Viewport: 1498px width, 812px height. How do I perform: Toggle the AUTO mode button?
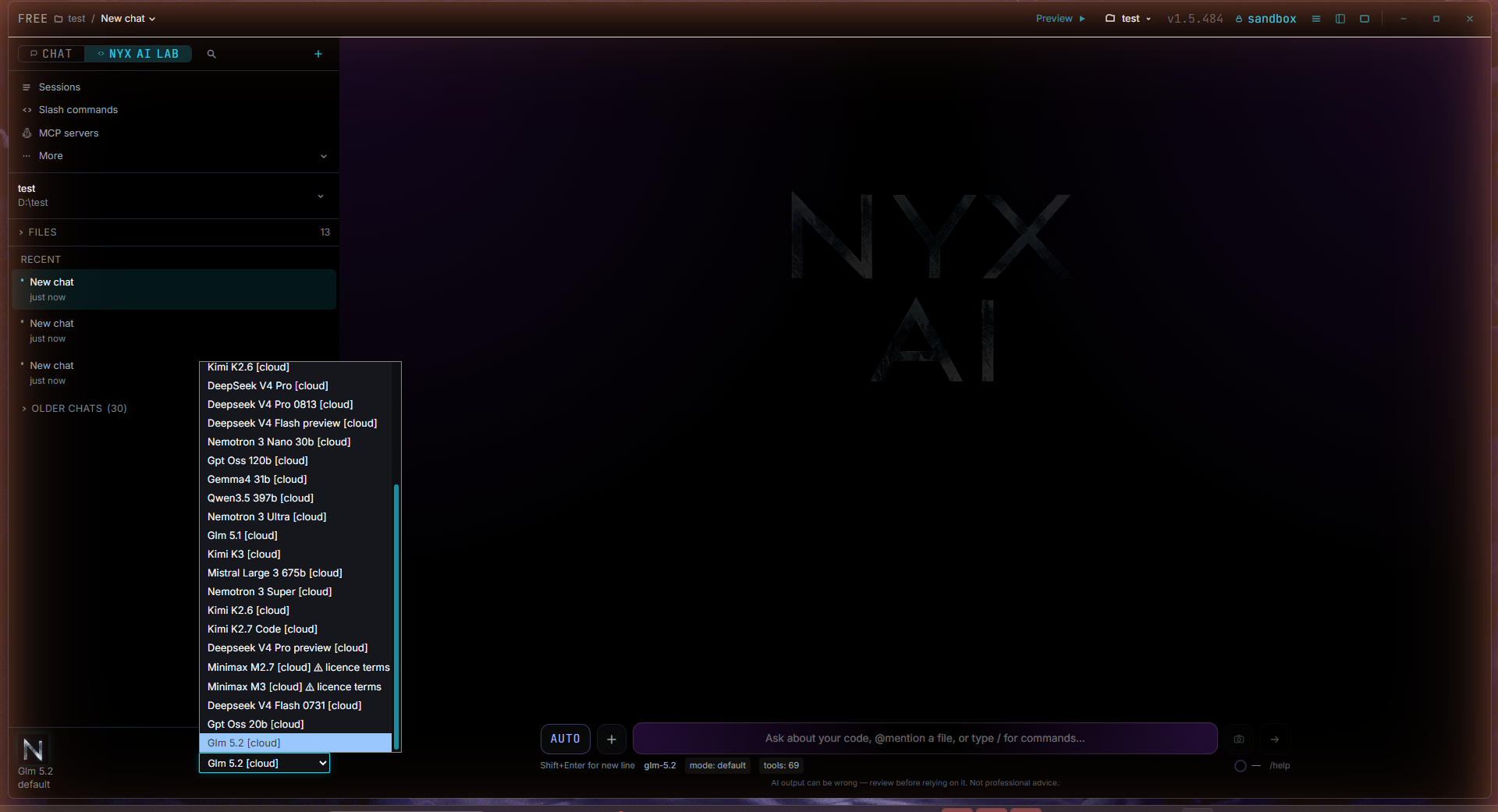click(x=566, y=739)
